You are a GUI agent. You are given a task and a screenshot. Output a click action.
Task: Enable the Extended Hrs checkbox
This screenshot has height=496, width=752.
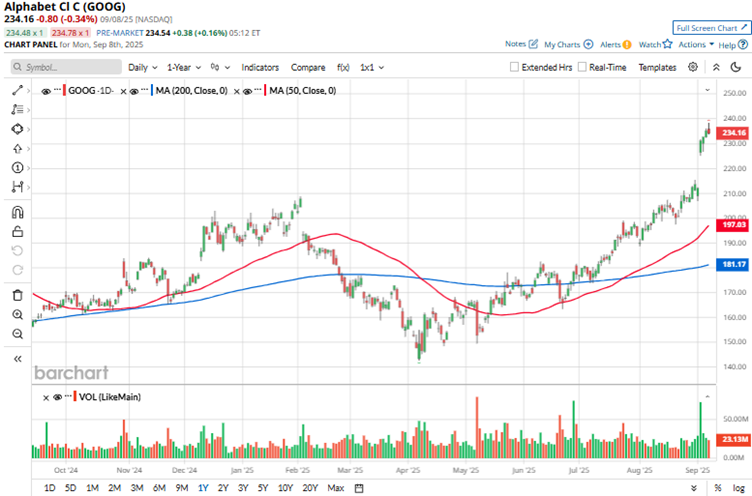514,67
